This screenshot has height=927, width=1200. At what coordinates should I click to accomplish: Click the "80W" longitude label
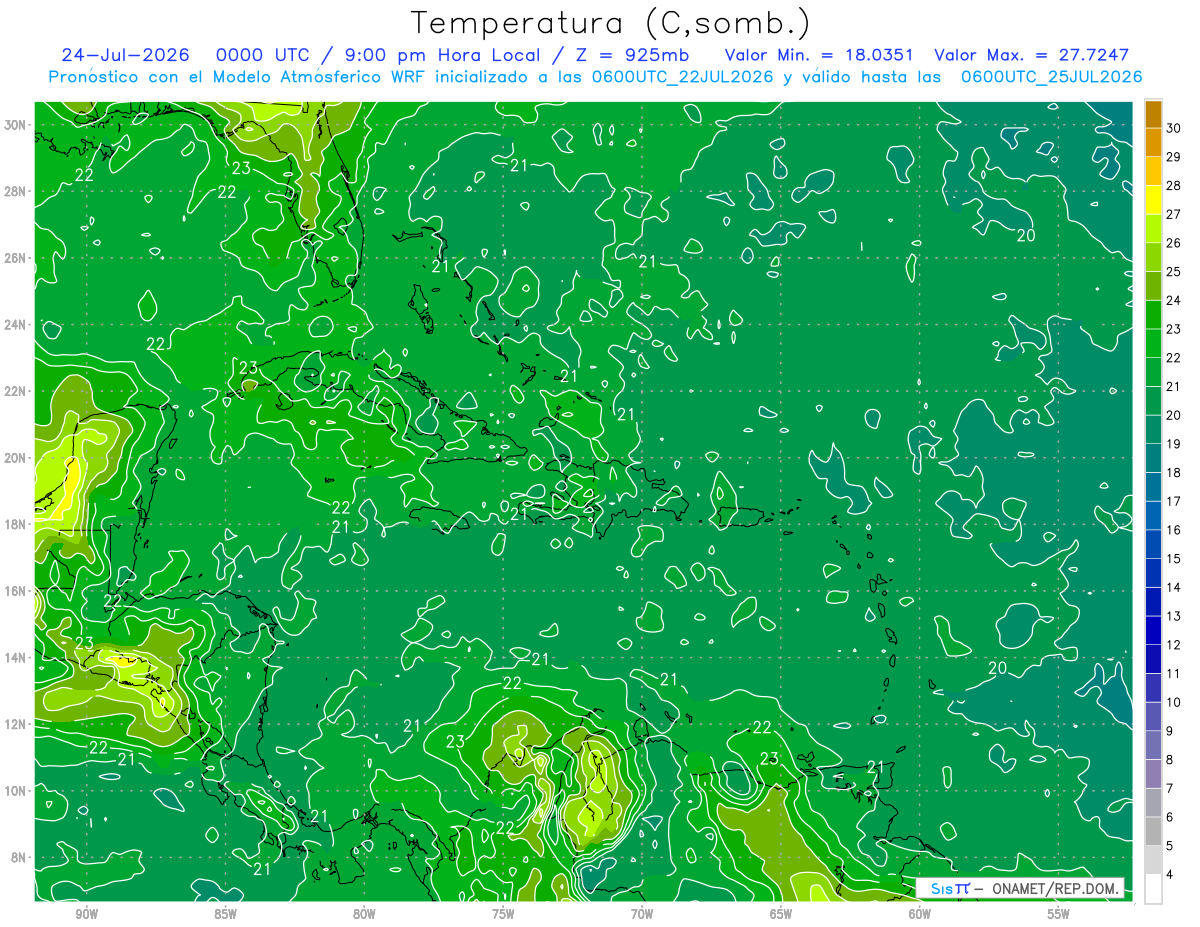[364, 914]
